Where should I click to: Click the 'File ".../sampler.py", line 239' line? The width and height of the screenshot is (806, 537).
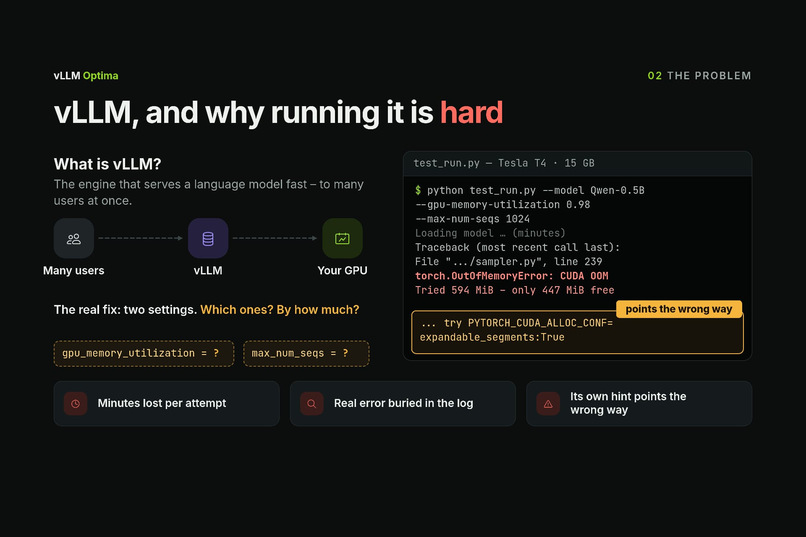[x=508, y=262]
